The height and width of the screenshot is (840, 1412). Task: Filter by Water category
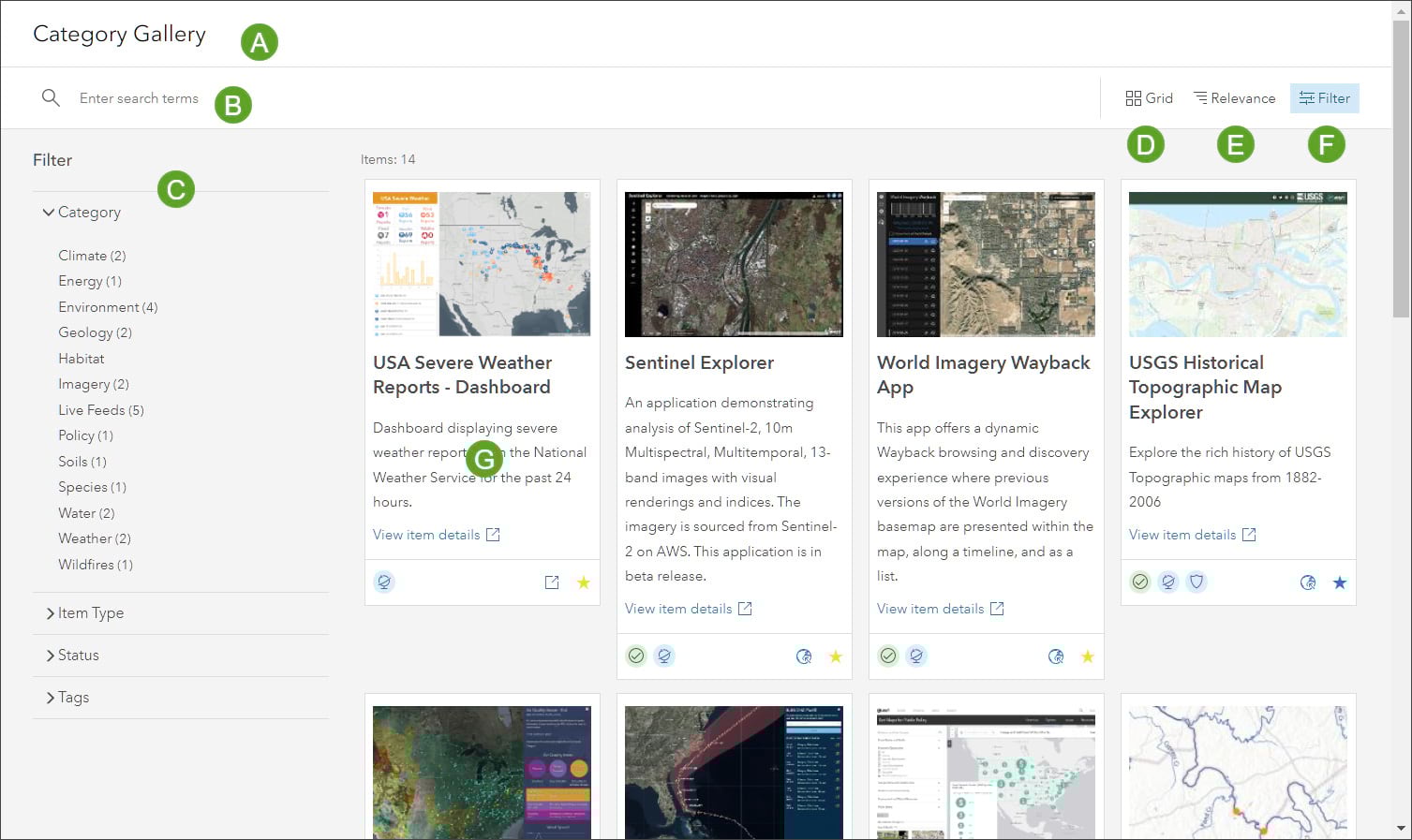(x=86, y=513)
